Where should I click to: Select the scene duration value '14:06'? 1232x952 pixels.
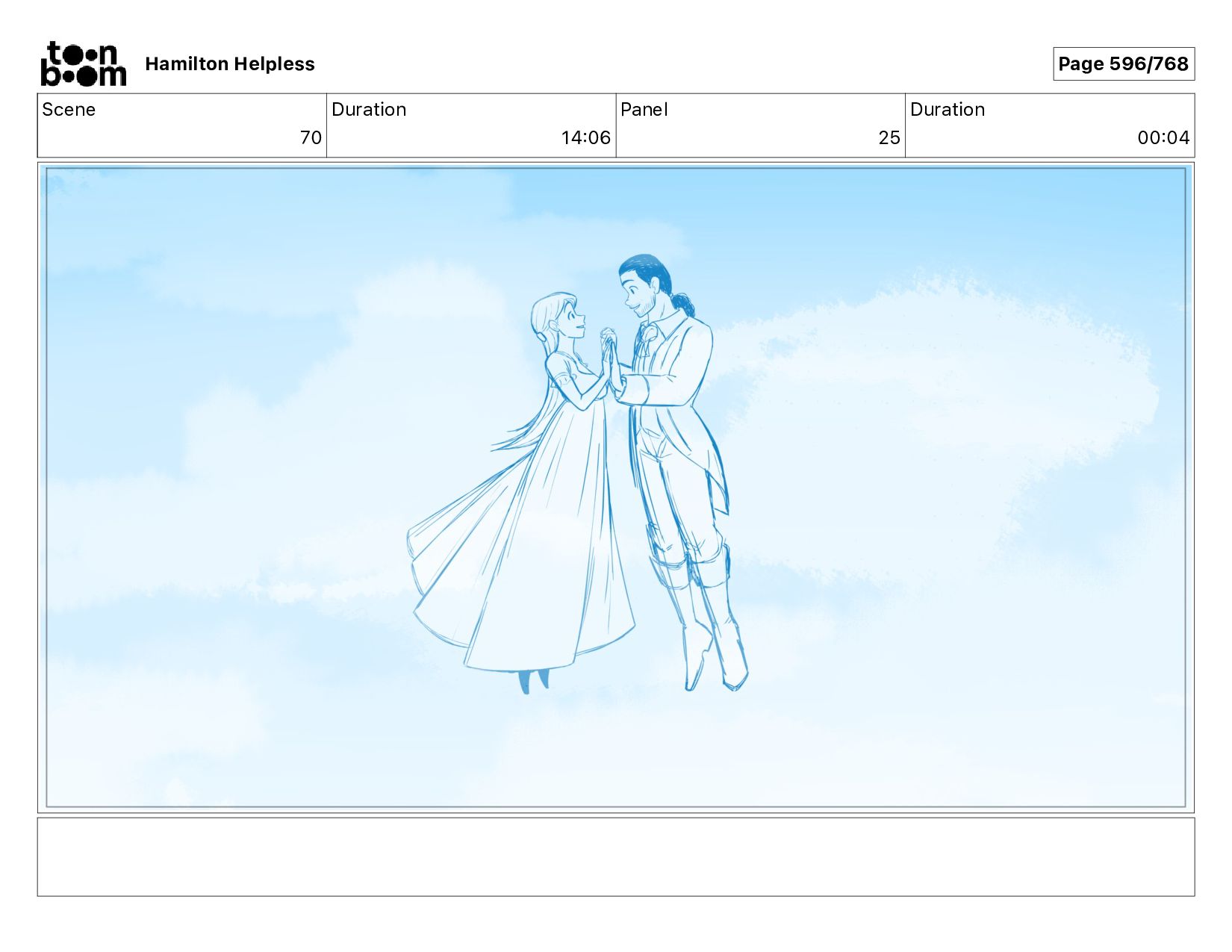click(586, 137)
